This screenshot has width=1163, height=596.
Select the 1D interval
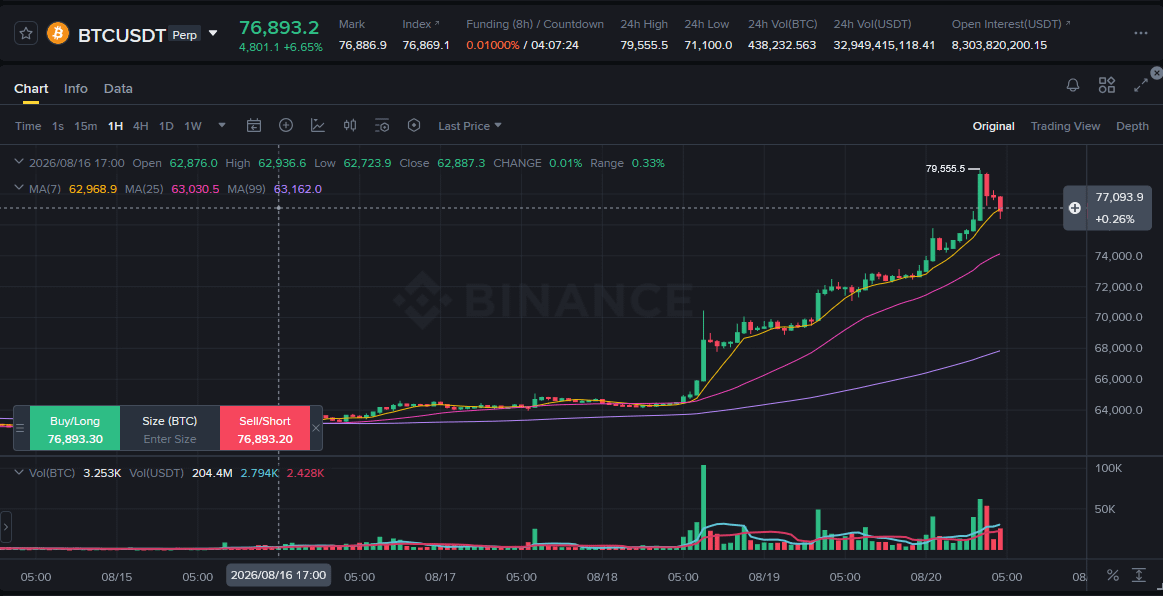coord(166,126)
